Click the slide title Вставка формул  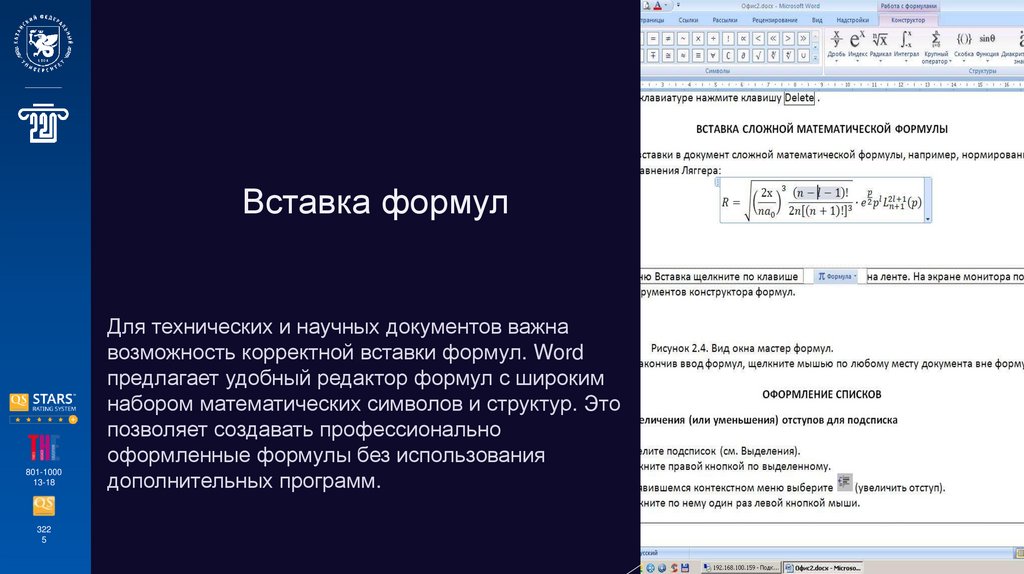click(376, 201)
